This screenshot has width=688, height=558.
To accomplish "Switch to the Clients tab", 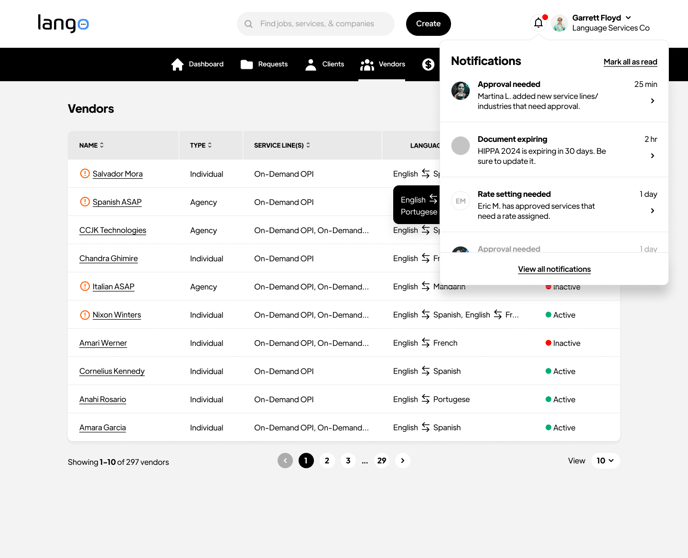I will pos(323,64).
